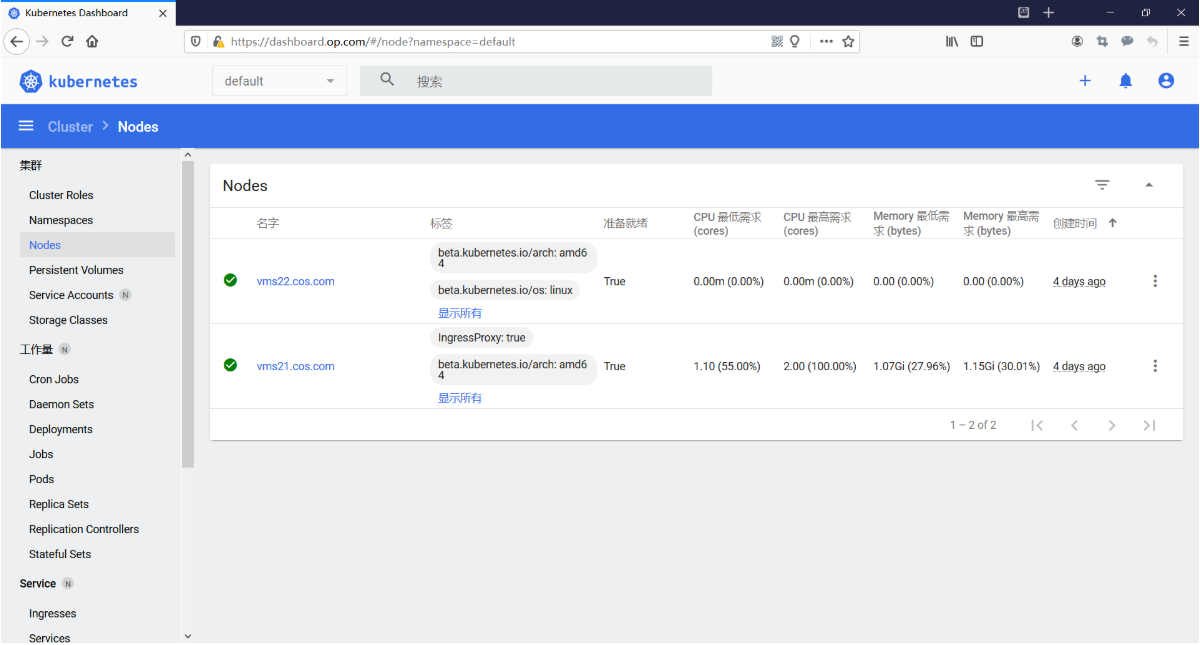Open Ingresses in sidebar
Image resolution: width=1200 pixels, height=645 pixels.
53,614
